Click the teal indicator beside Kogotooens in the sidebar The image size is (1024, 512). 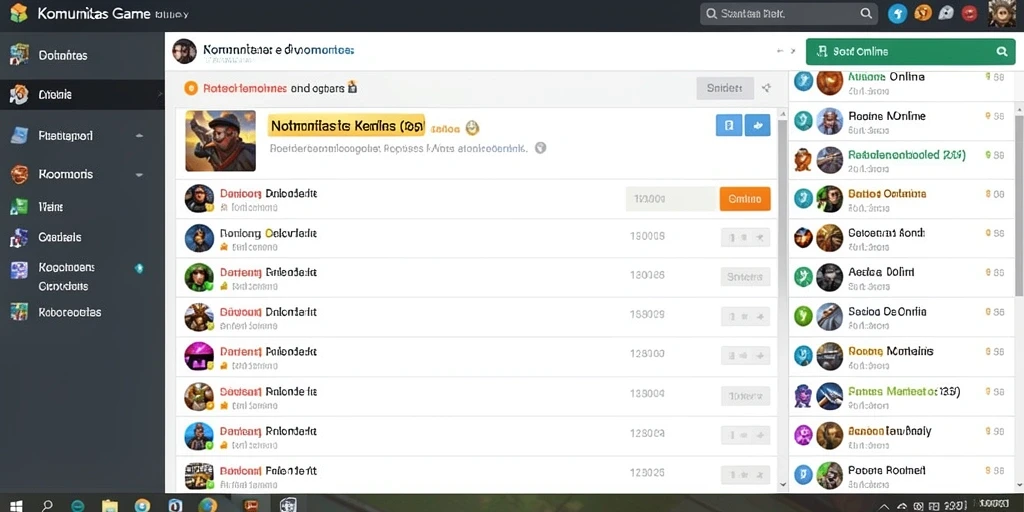click(138, 268)
